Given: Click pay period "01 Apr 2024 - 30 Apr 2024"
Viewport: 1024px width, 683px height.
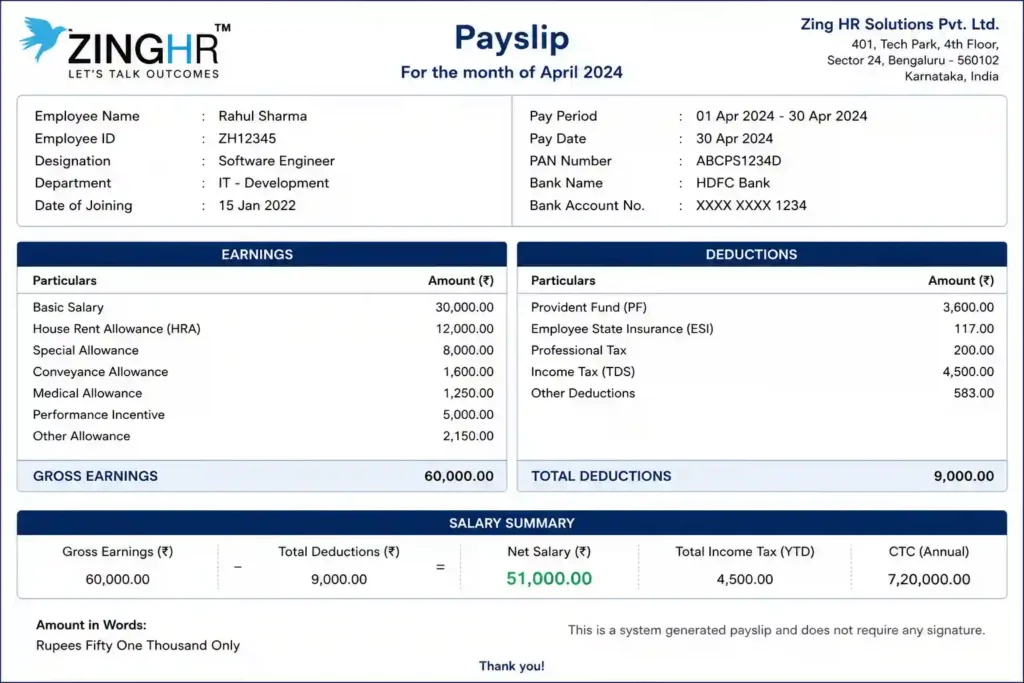Looking at the screenshot, I should pyautogui.click(x=781, y=116).
